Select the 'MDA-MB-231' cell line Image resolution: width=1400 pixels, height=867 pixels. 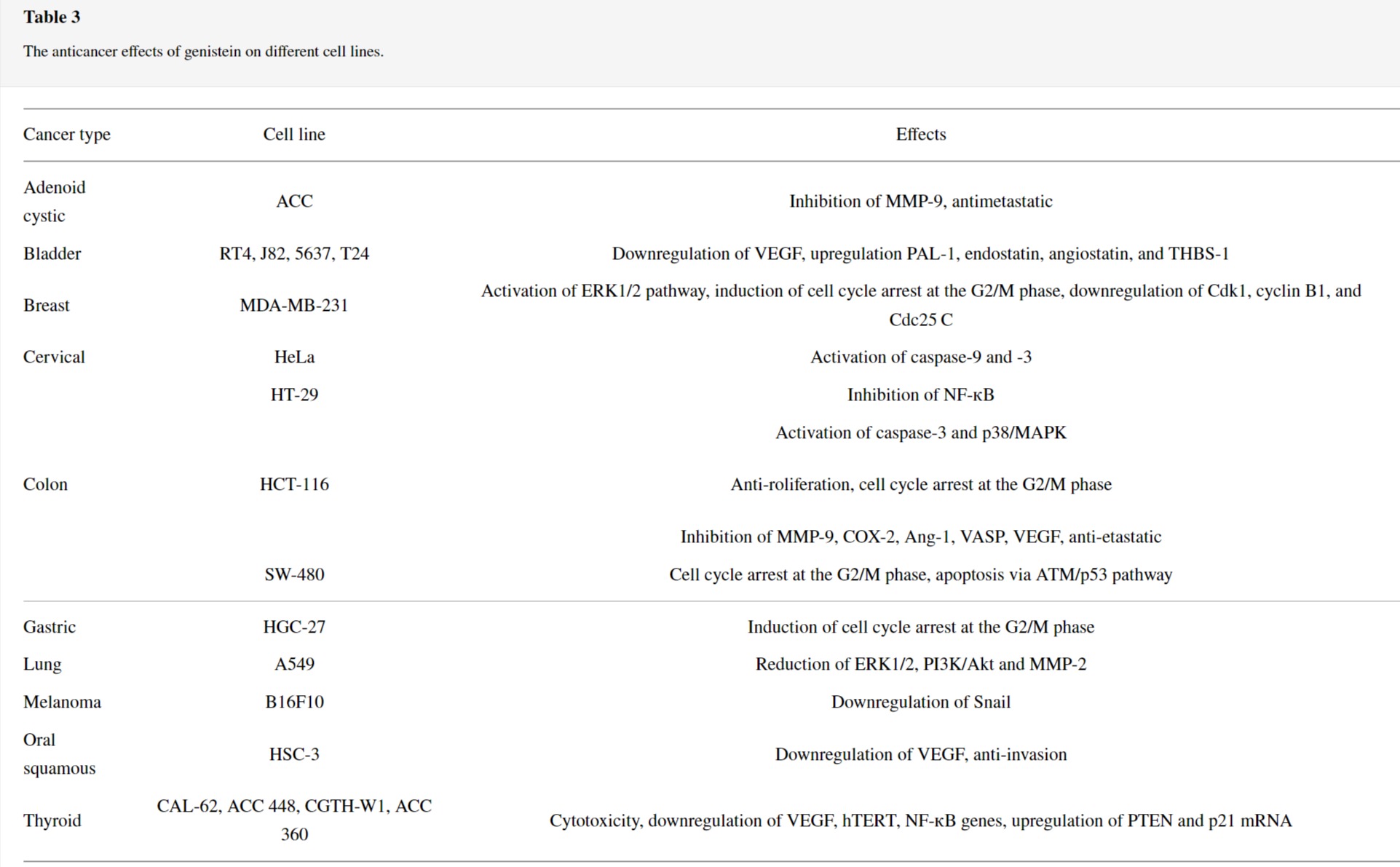(294, 306)
